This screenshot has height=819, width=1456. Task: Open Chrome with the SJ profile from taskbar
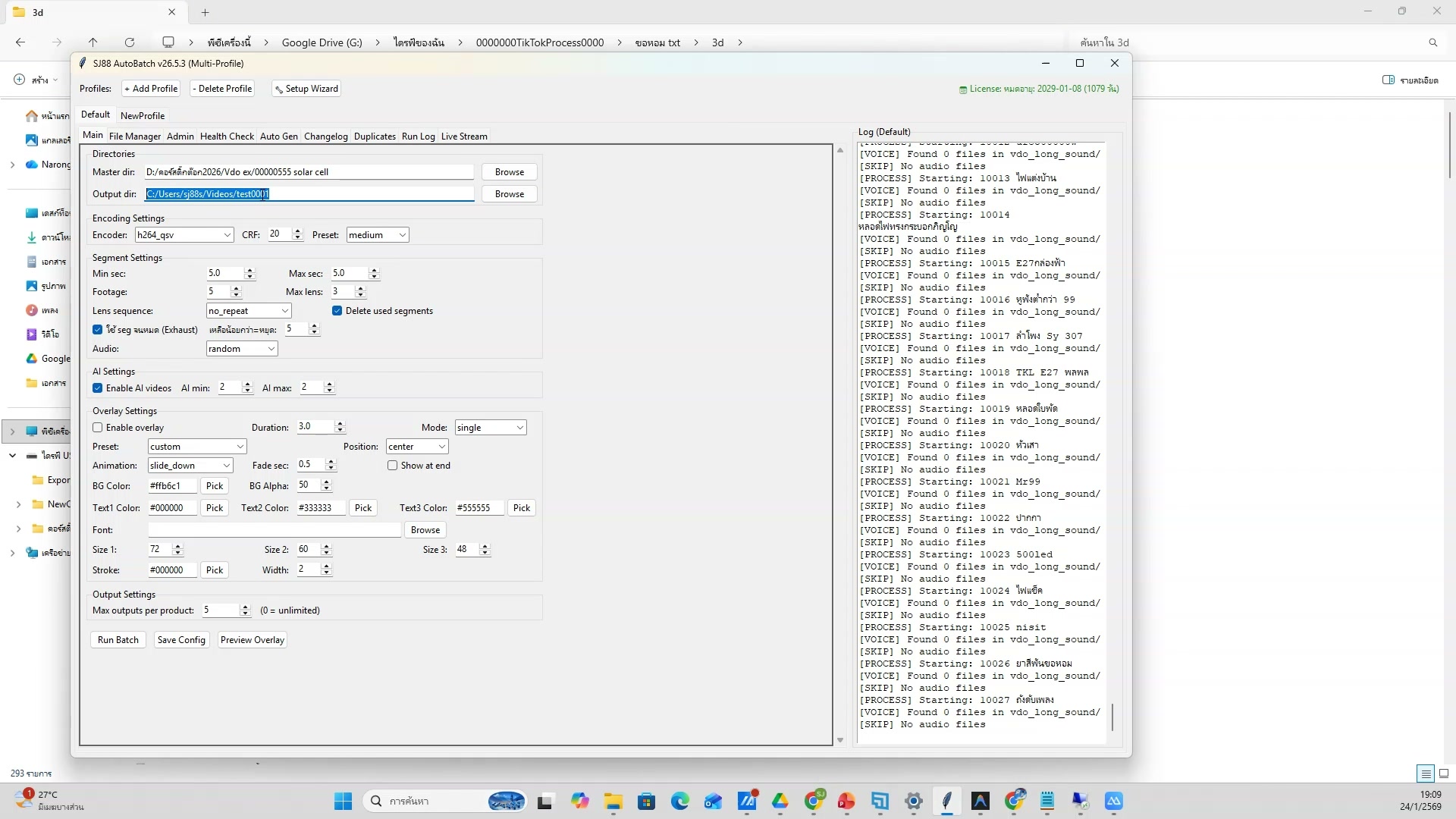(x=814, y=801)
